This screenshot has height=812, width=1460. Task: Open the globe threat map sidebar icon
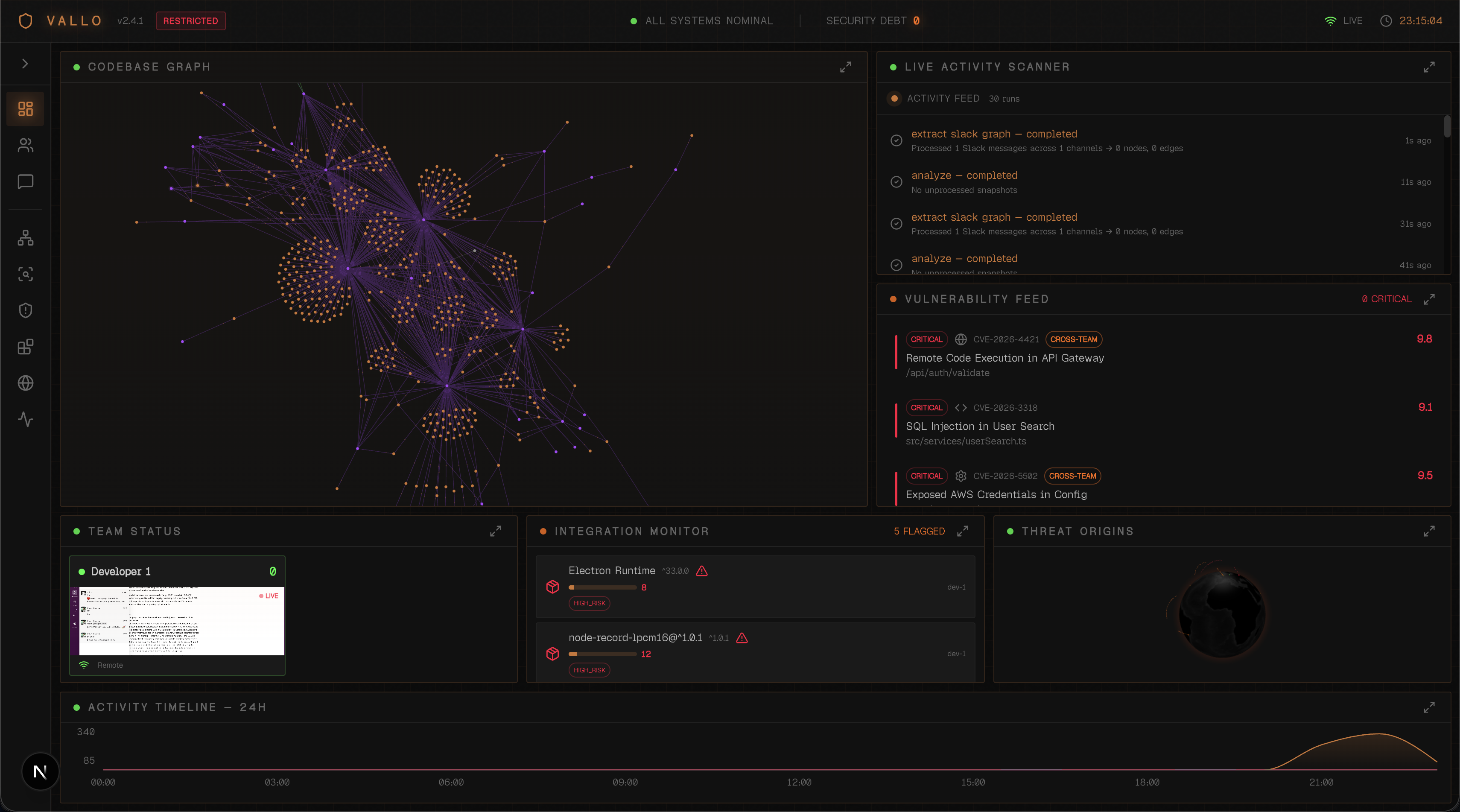[26, 383]
